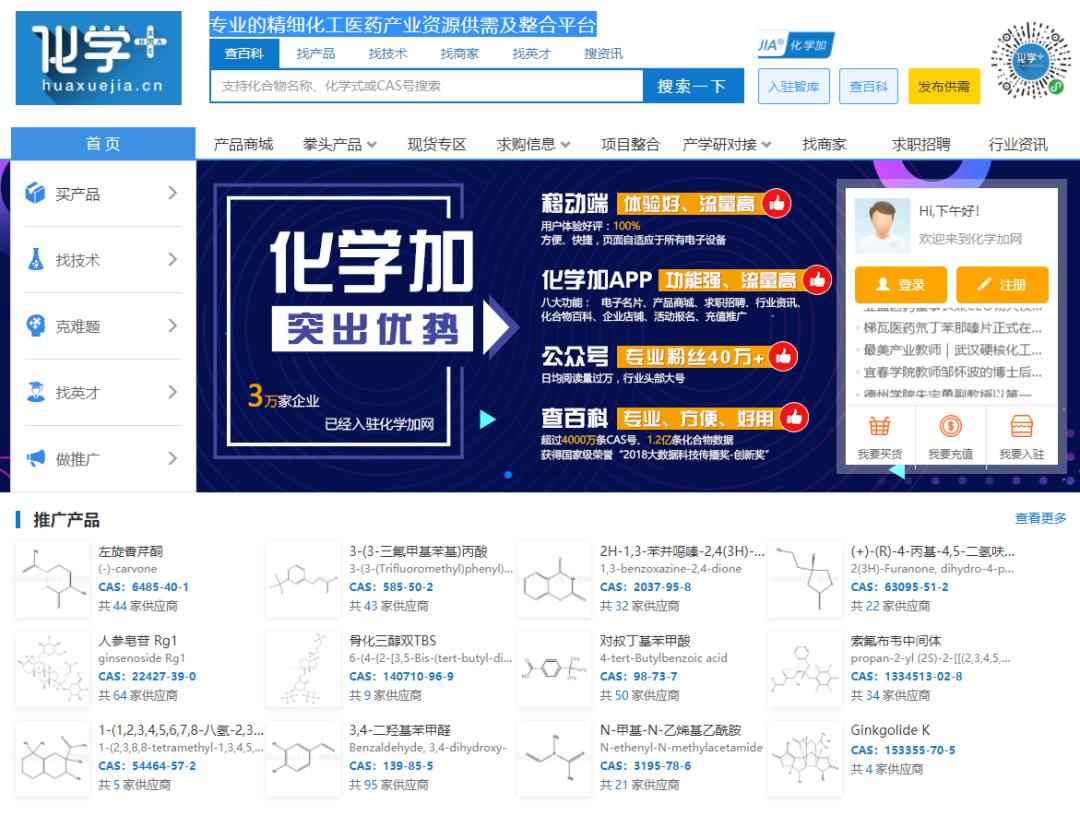1080x816 pixels.
Task: Open the news item 宜春学院教师邹怀波的博士后...
Action: point(952,372)
